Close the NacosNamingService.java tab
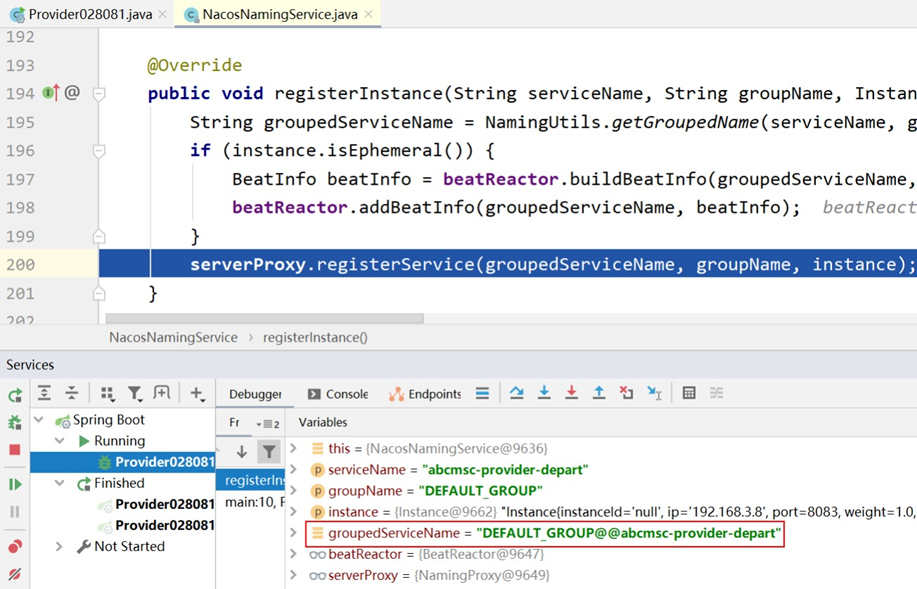This screenshot has width=917, height=589. coord(368,14)
